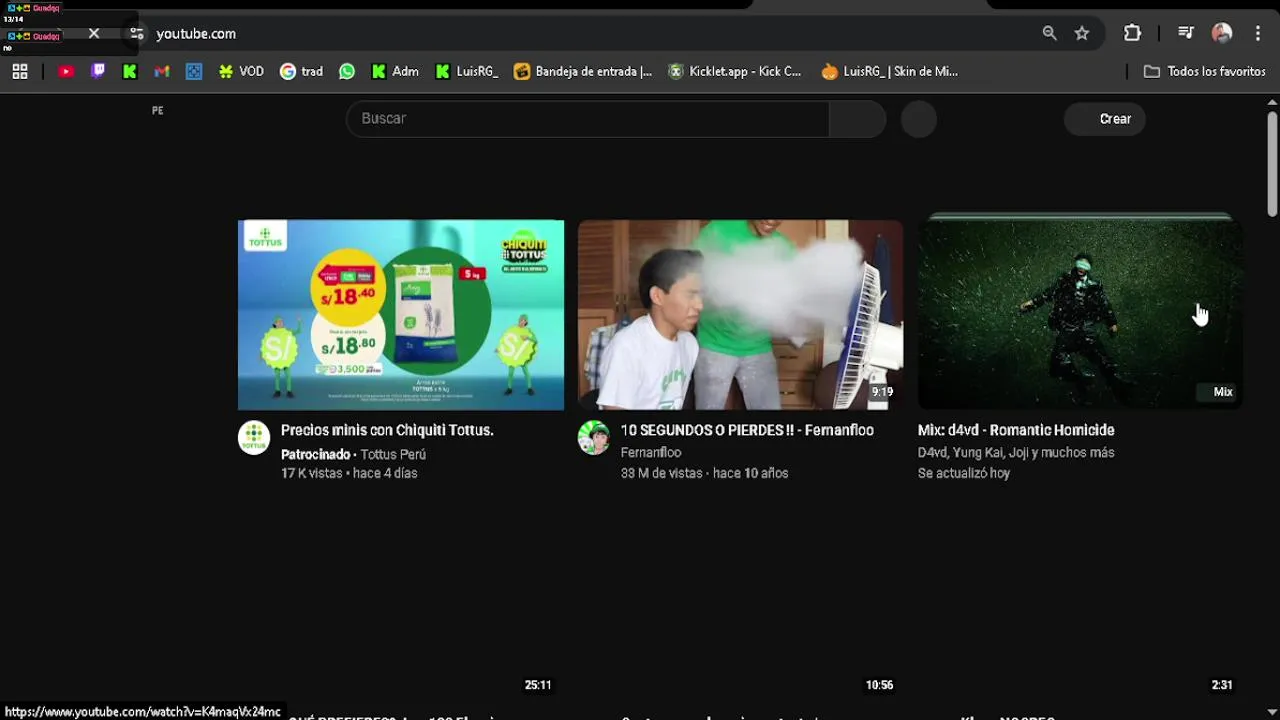Open the Fernanfloo video thumbnail

tap(741, 315)
